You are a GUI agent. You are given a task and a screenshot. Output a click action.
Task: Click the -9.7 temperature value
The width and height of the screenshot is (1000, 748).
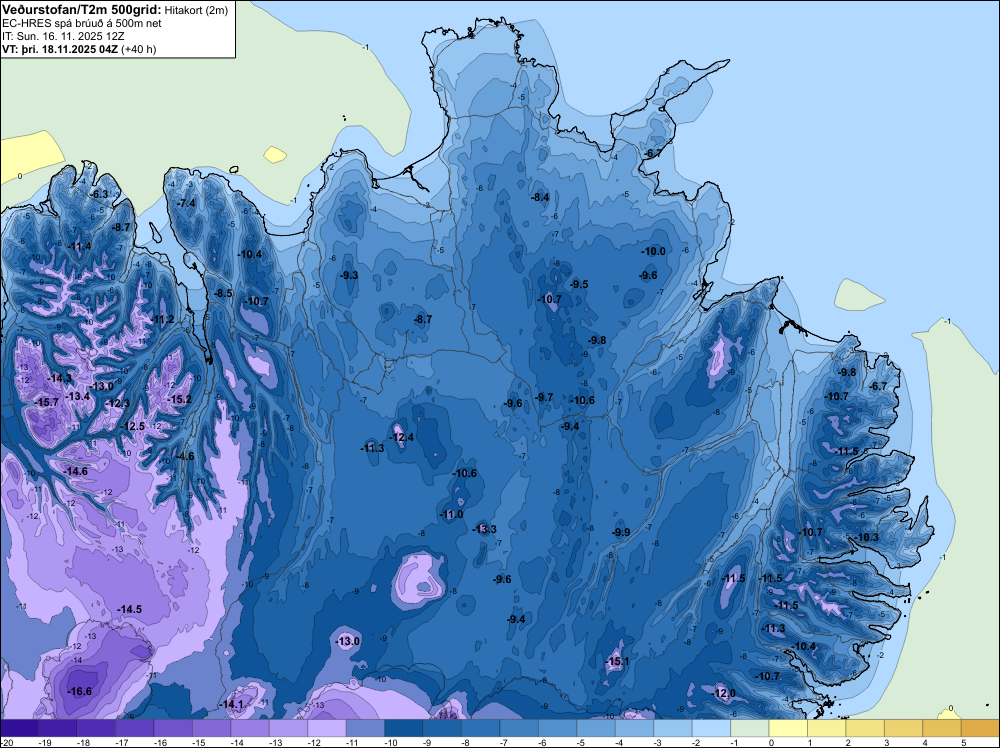[544, 397]
